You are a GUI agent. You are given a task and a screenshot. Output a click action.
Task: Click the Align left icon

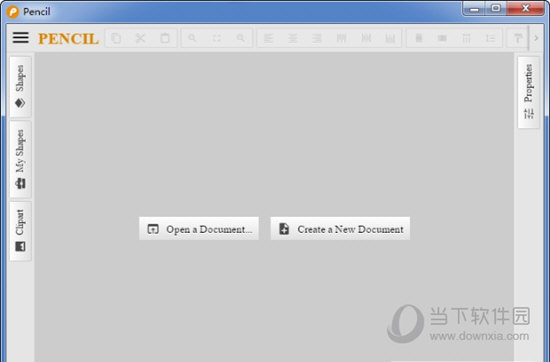tap(268, 38)
